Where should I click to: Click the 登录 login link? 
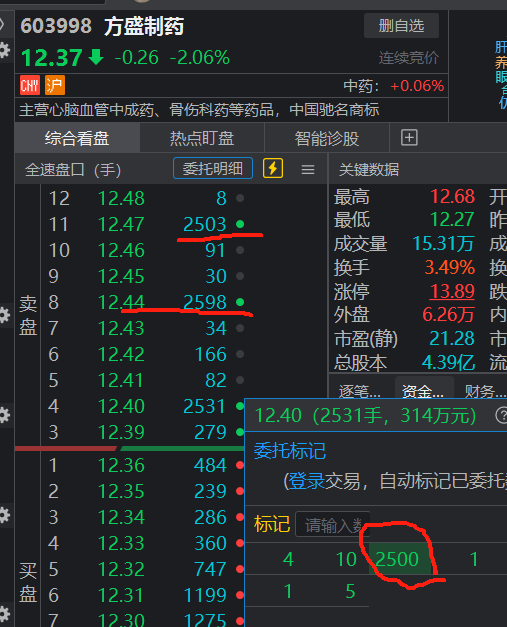coord(306,481)
